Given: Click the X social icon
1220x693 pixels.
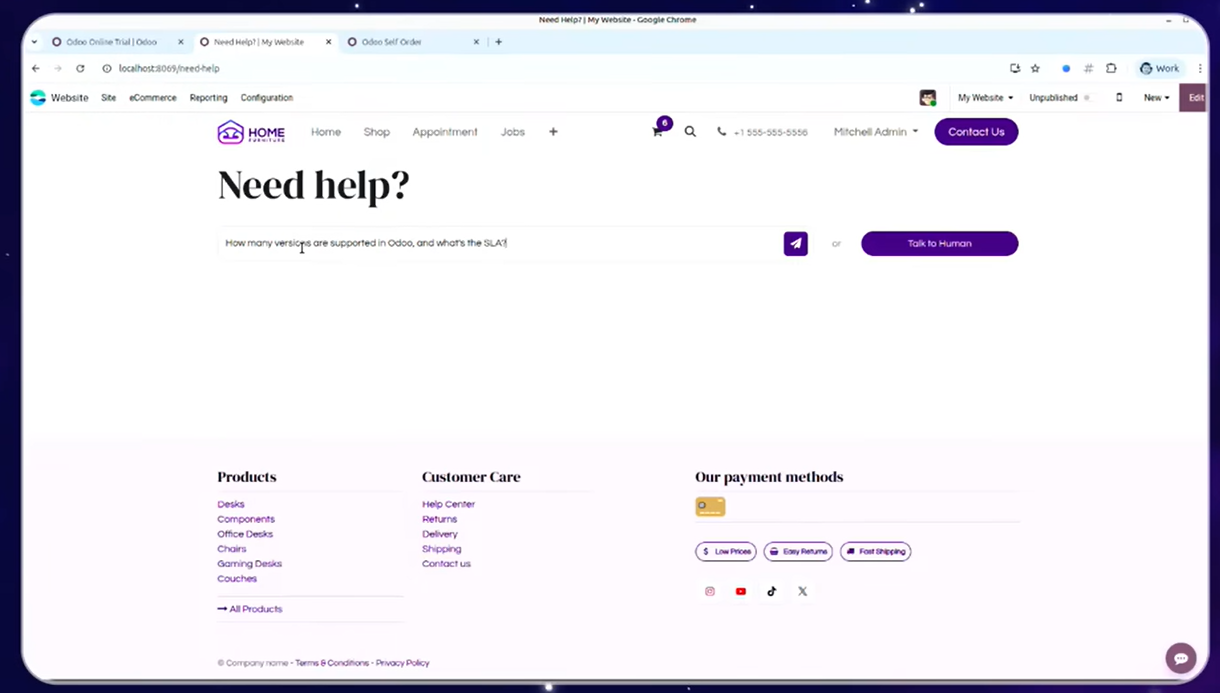Looking at the screenshot, I should point(802,591).
